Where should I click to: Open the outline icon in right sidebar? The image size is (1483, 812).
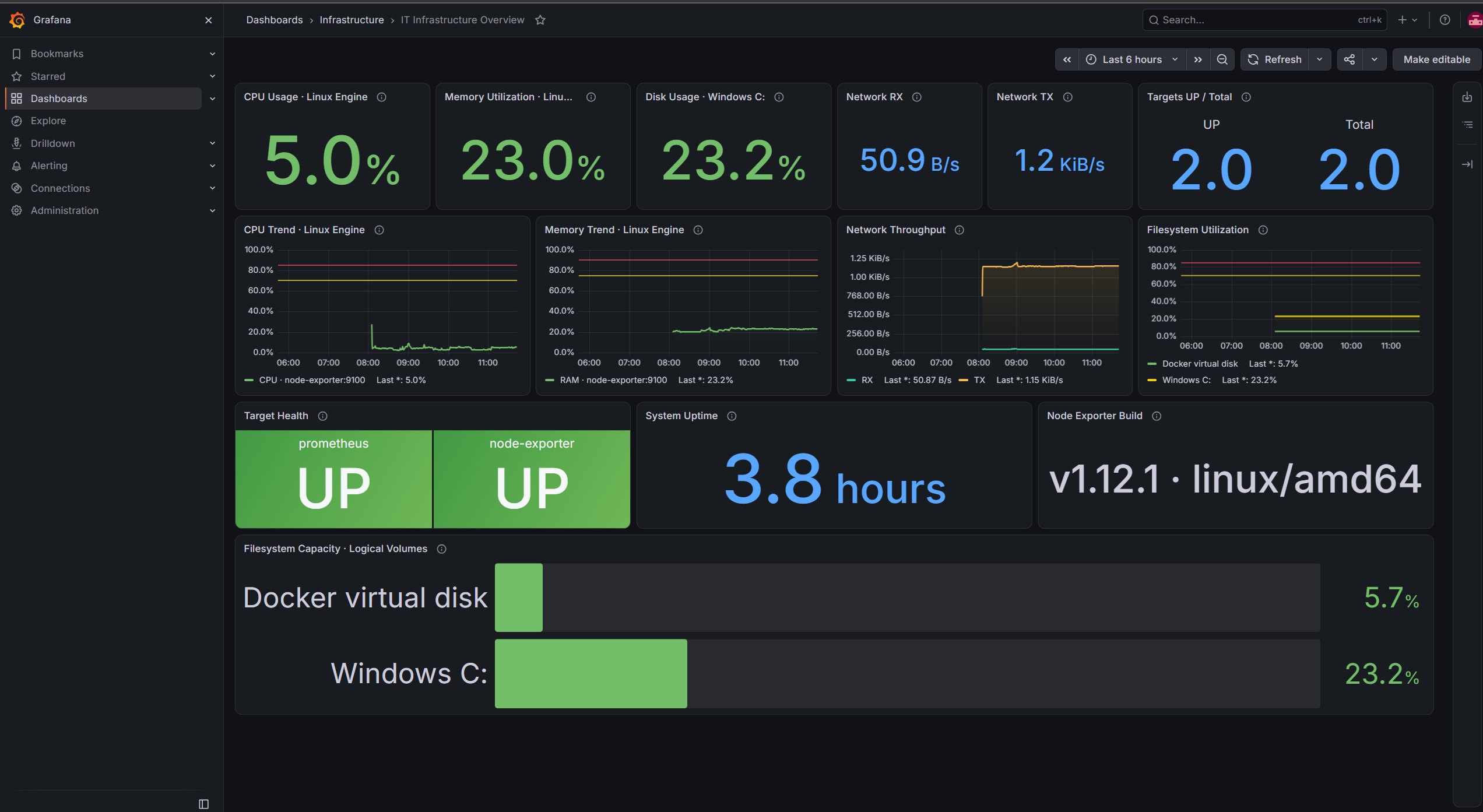(1467, 125)
